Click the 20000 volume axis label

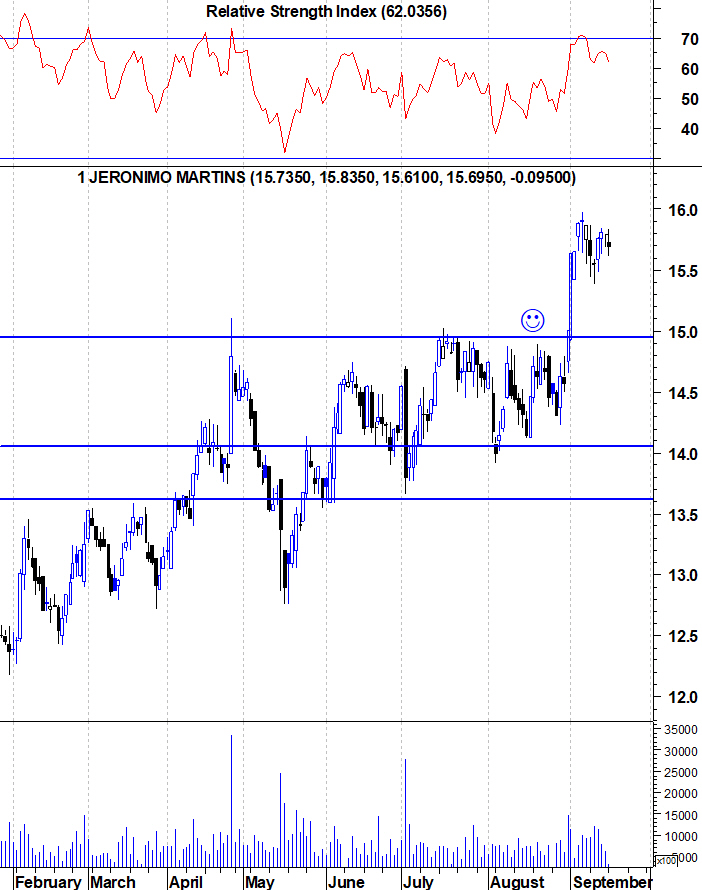[x=680, y=794]
